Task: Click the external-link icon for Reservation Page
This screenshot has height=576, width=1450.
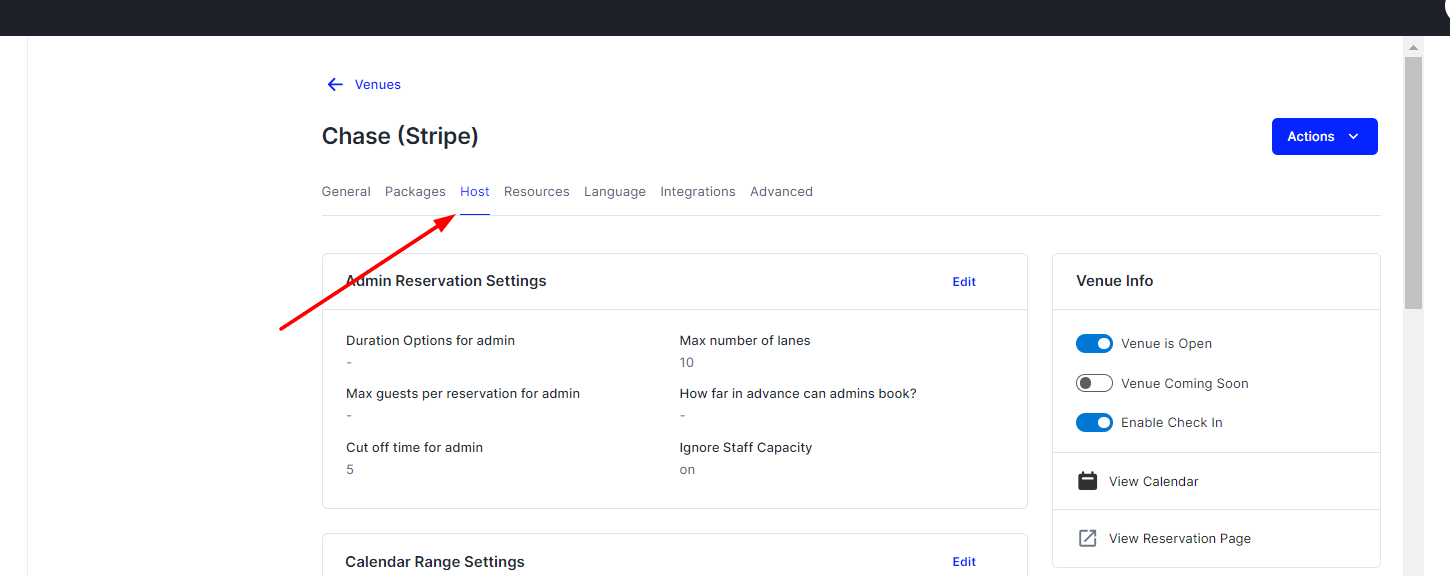Action: 1087,538
